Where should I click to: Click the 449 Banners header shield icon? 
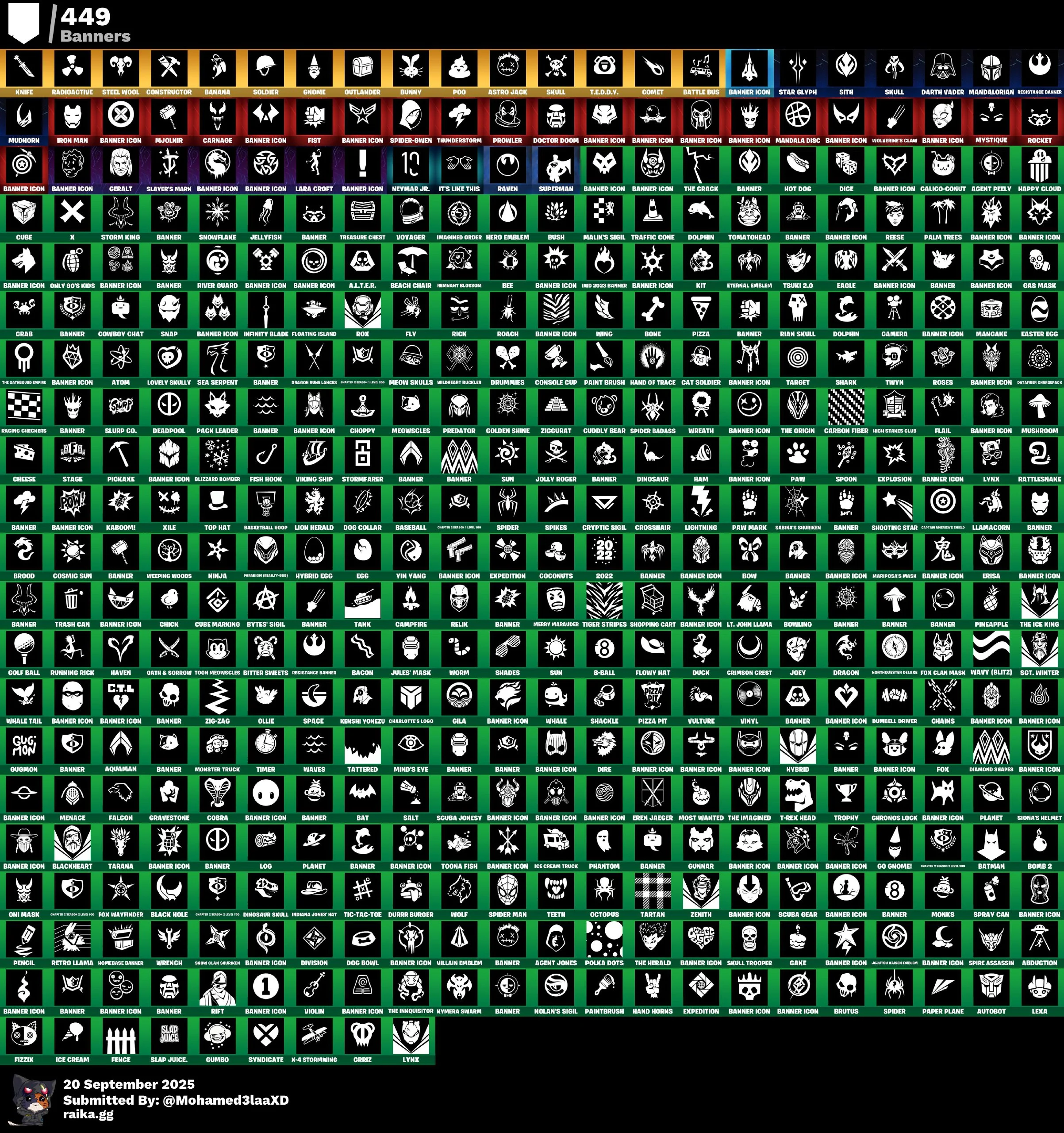(x=24, y=23)
